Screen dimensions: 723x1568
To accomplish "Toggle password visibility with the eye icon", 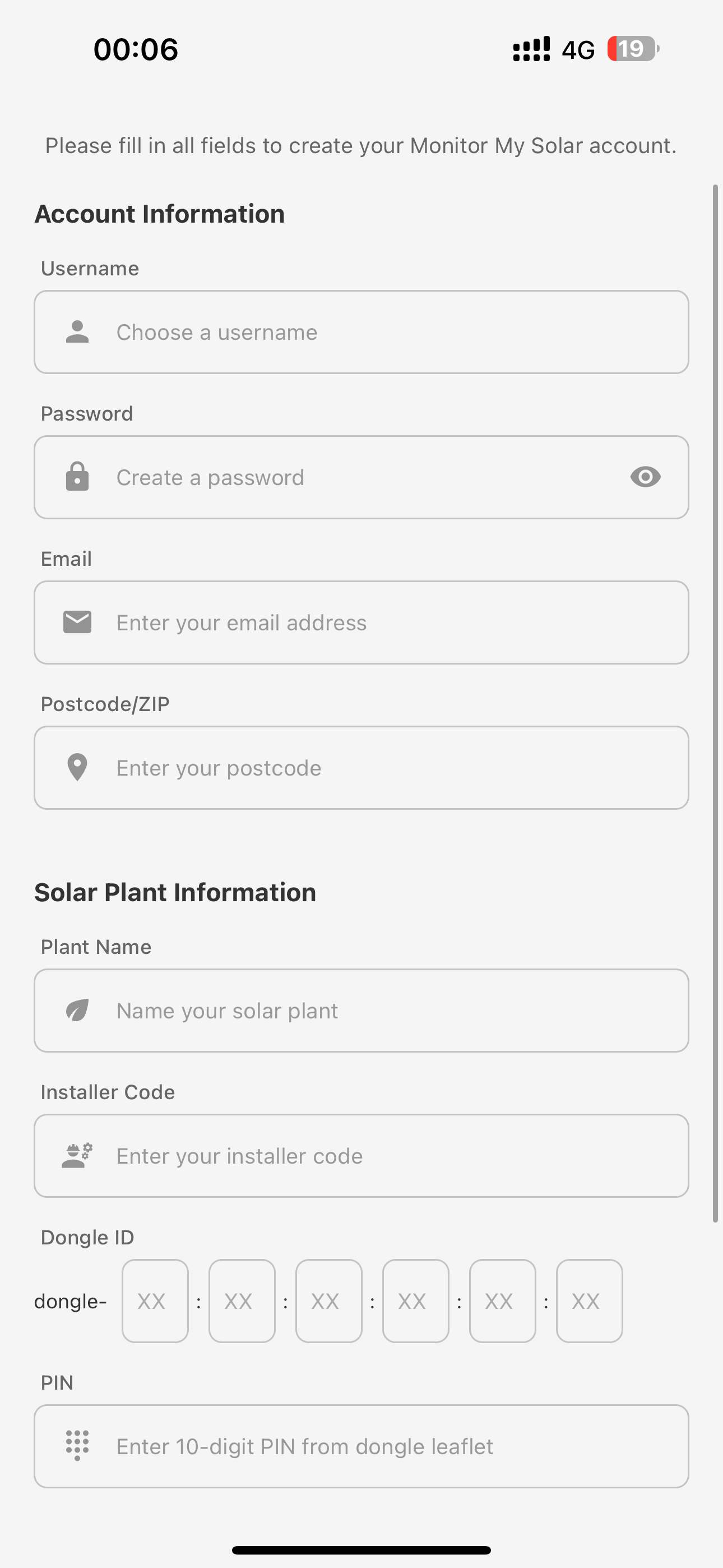I will (x=645, y=477).
